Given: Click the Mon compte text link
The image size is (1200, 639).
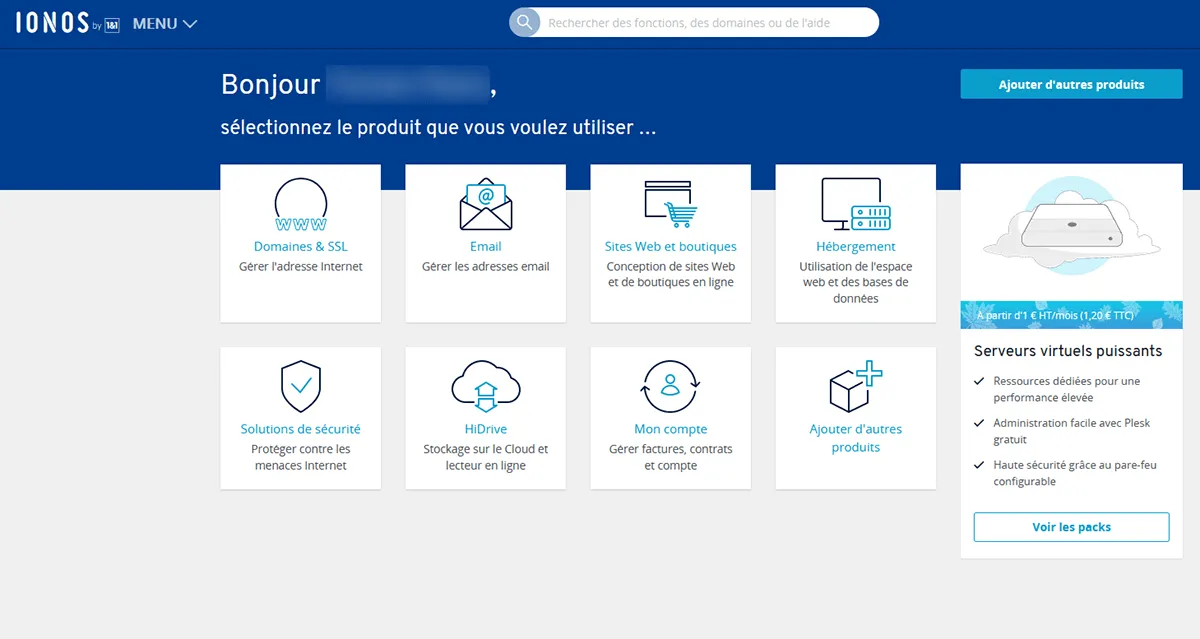Looking at the screenshot, I should click(x=670, y=429).
